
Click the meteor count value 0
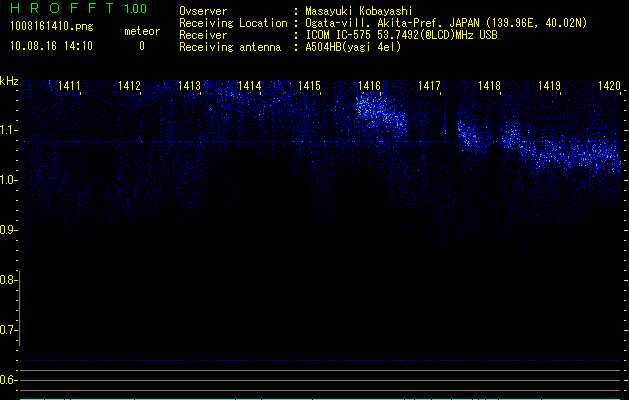pyautogui.click(x=142, y=46)
